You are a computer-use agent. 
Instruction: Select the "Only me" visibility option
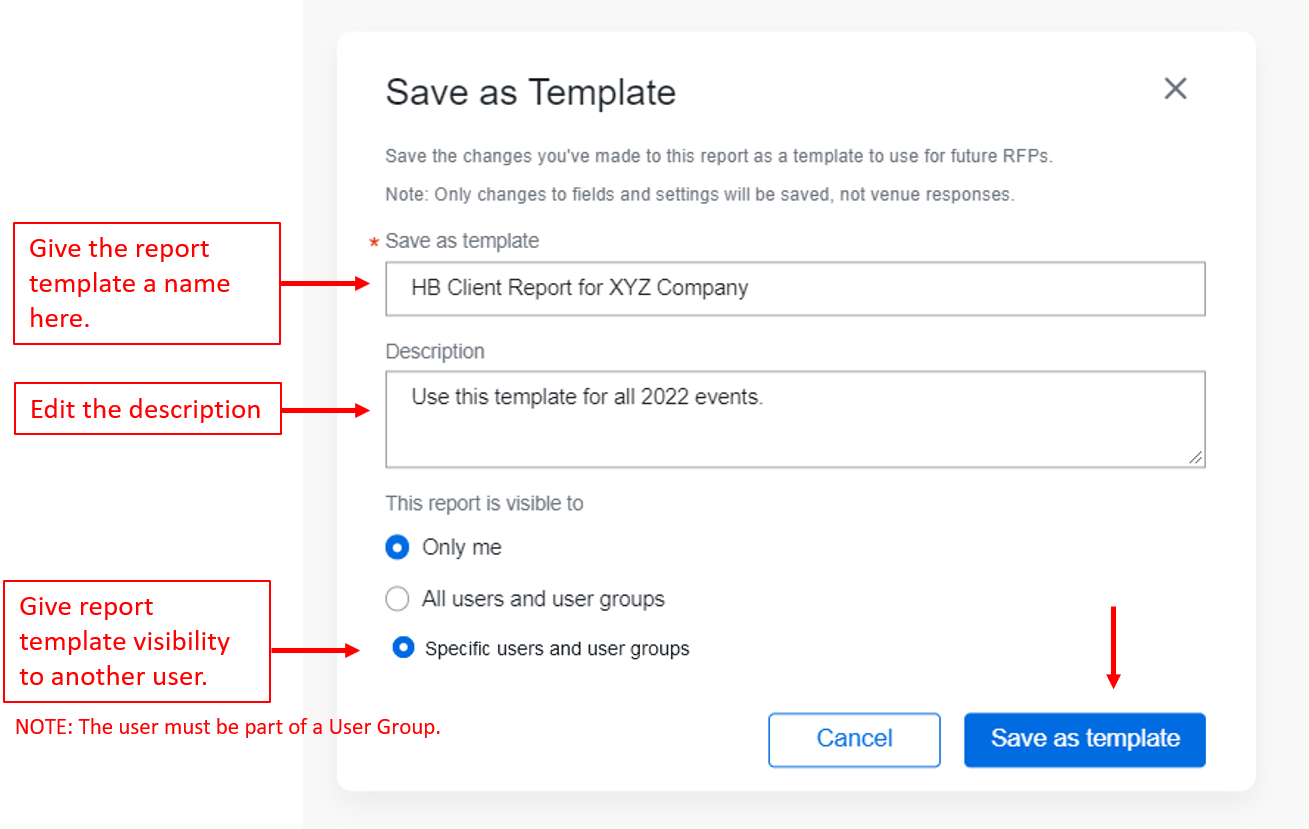[x=397, y=547]
